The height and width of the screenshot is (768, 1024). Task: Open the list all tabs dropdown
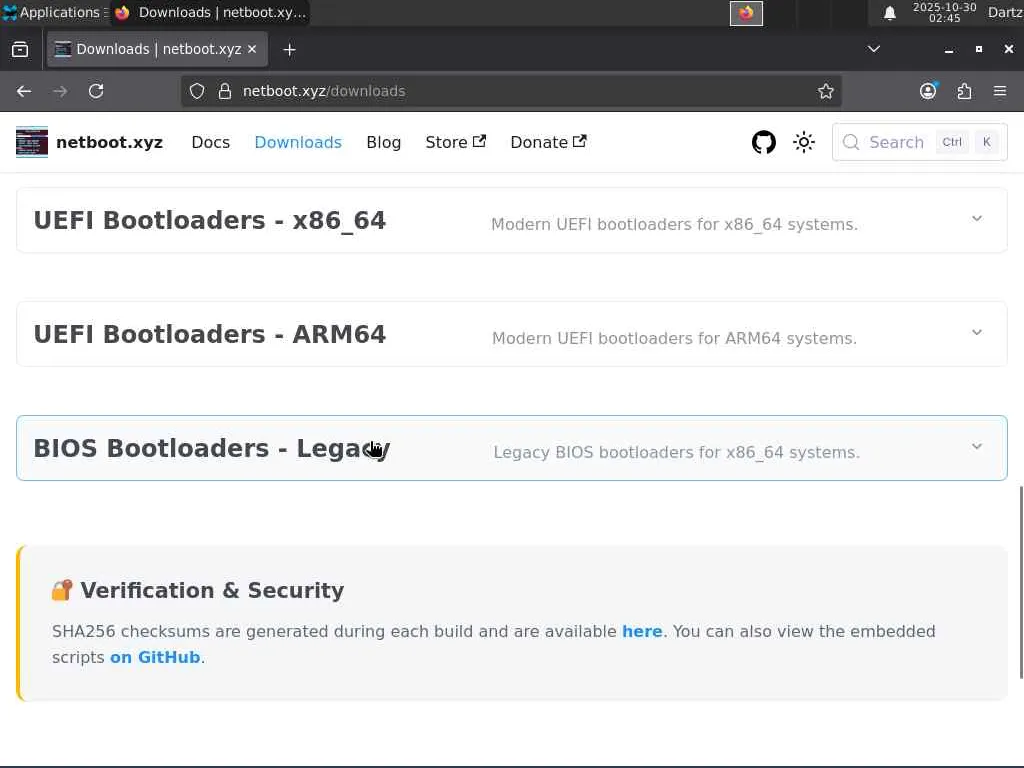(874, 49)
